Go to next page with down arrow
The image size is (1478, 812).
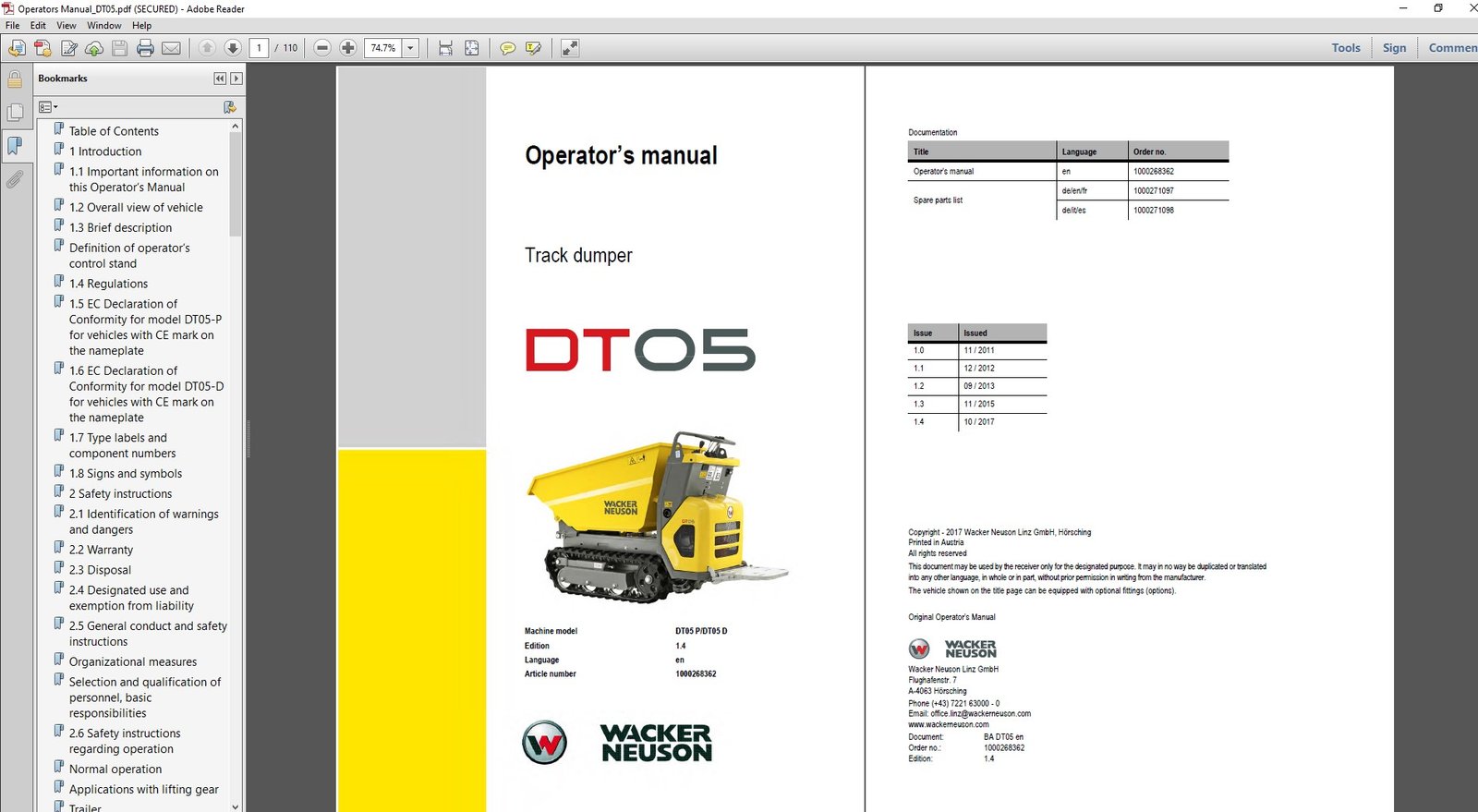tap(233, 48)
